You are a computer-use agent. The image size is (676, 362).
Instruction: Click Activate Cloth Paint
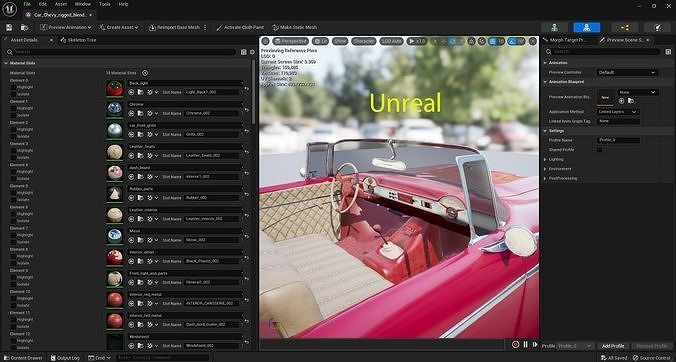tap(240, 27)
